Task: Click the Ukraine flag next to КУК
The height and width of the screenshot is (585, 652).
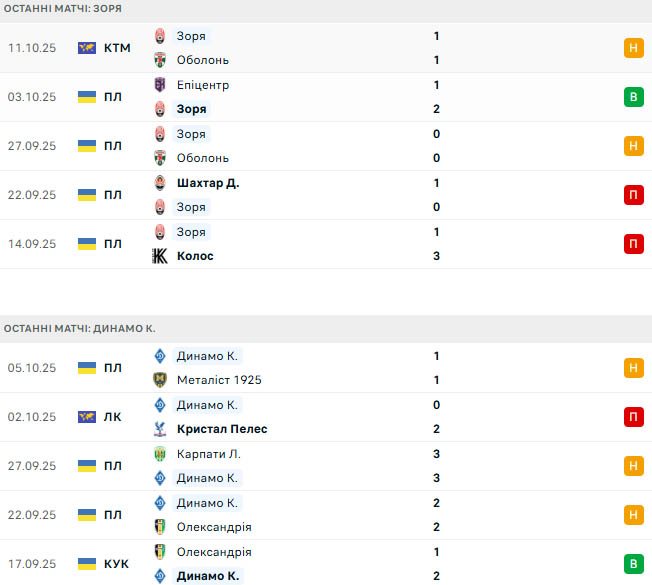Action: (x=87, y=564)
